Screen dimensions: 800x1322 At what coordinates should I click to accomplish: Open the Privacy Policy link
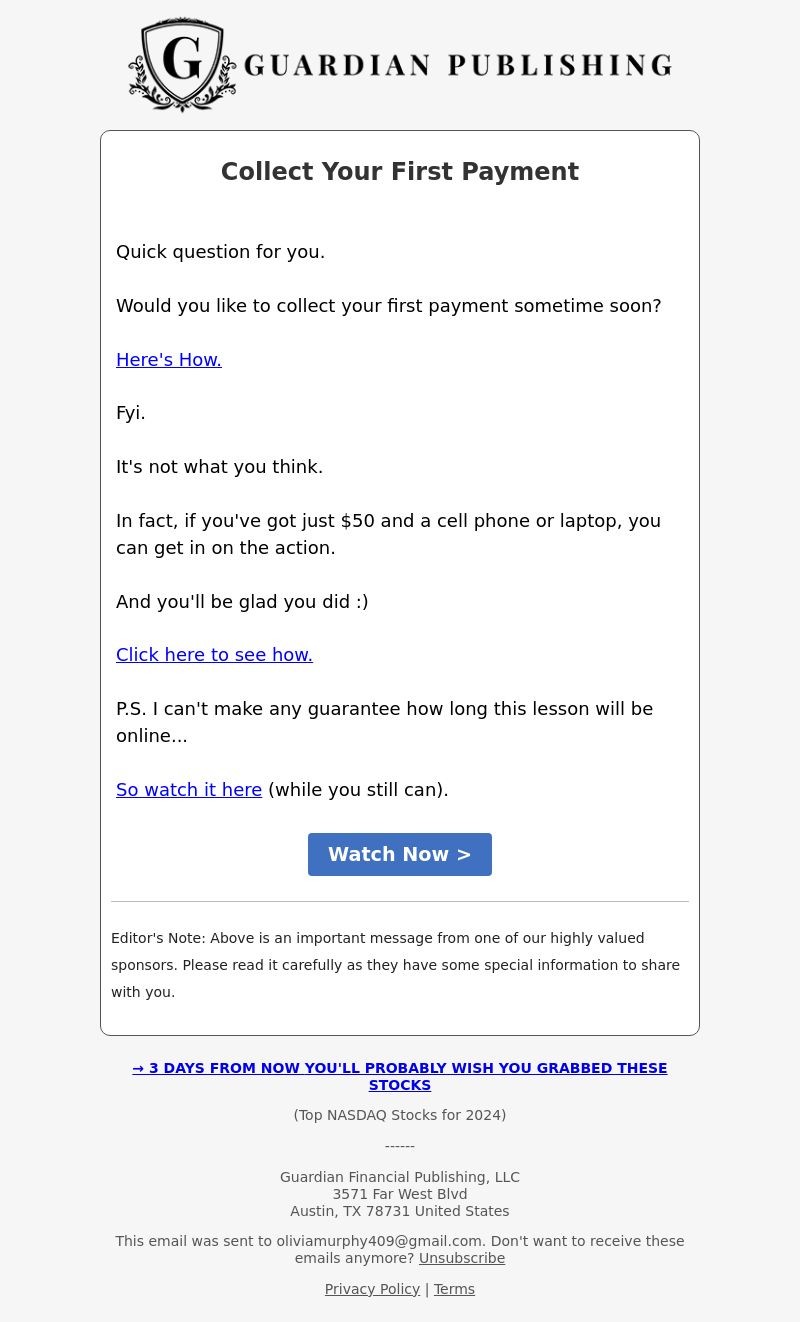tap(372, 1289)
